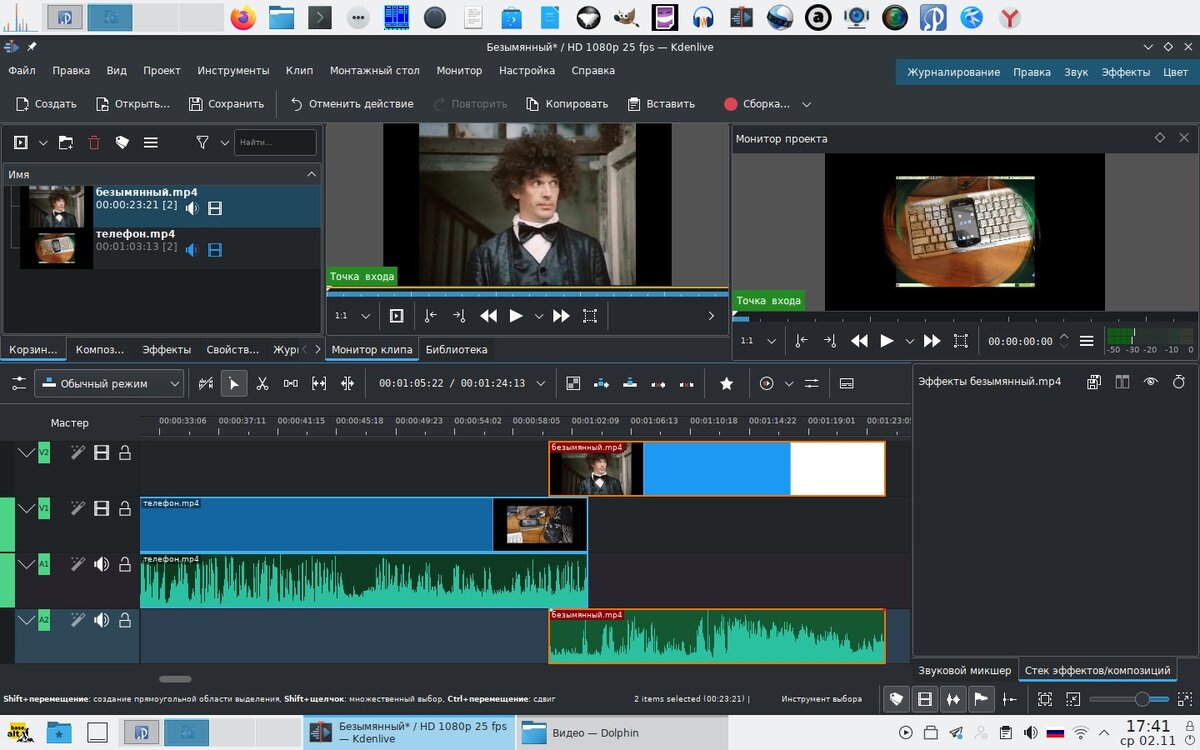Open project bin hamburger menu
1200x750 pixels.
pyautogui.click(x=151, y=143)
